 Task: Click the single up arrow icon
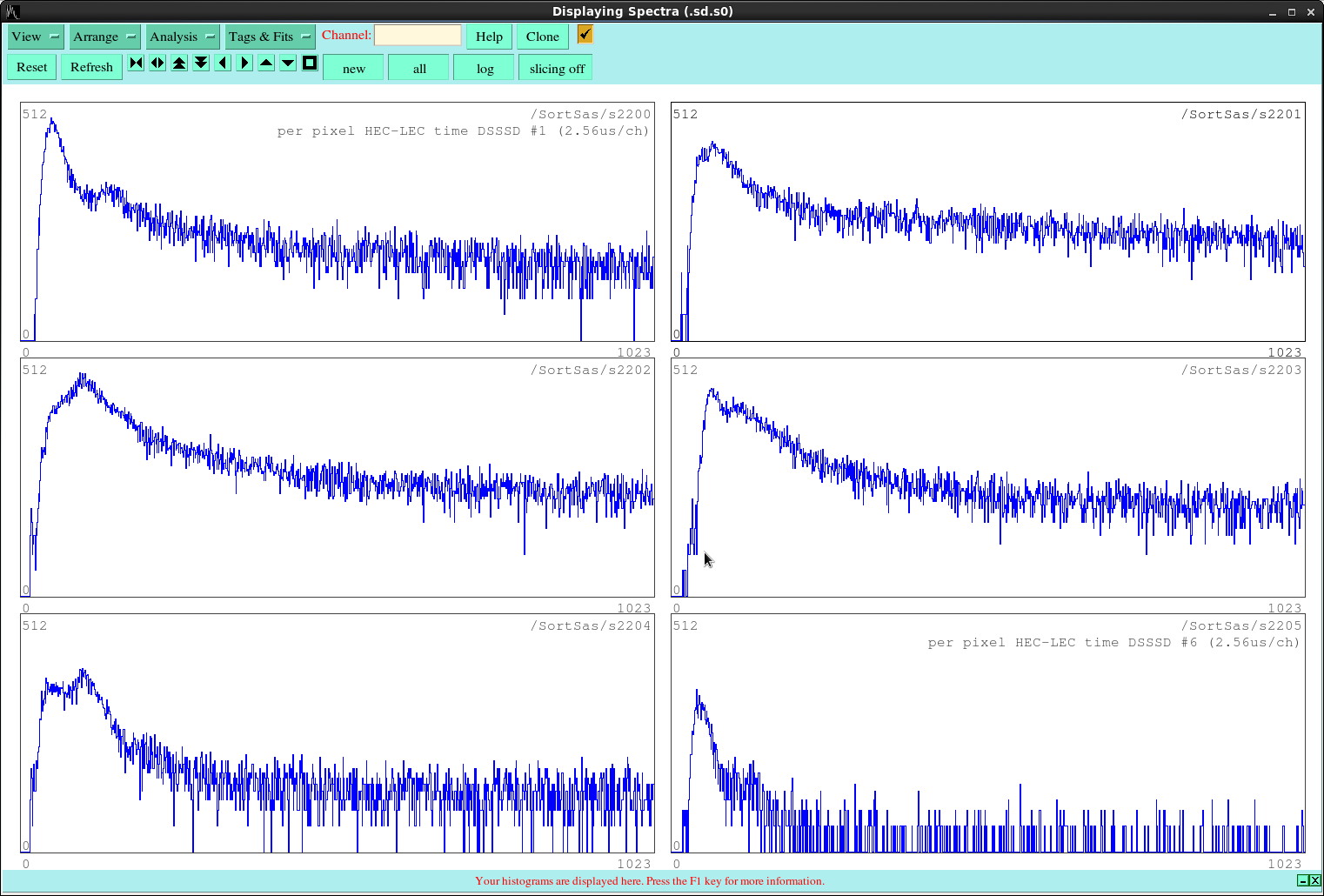266,63
